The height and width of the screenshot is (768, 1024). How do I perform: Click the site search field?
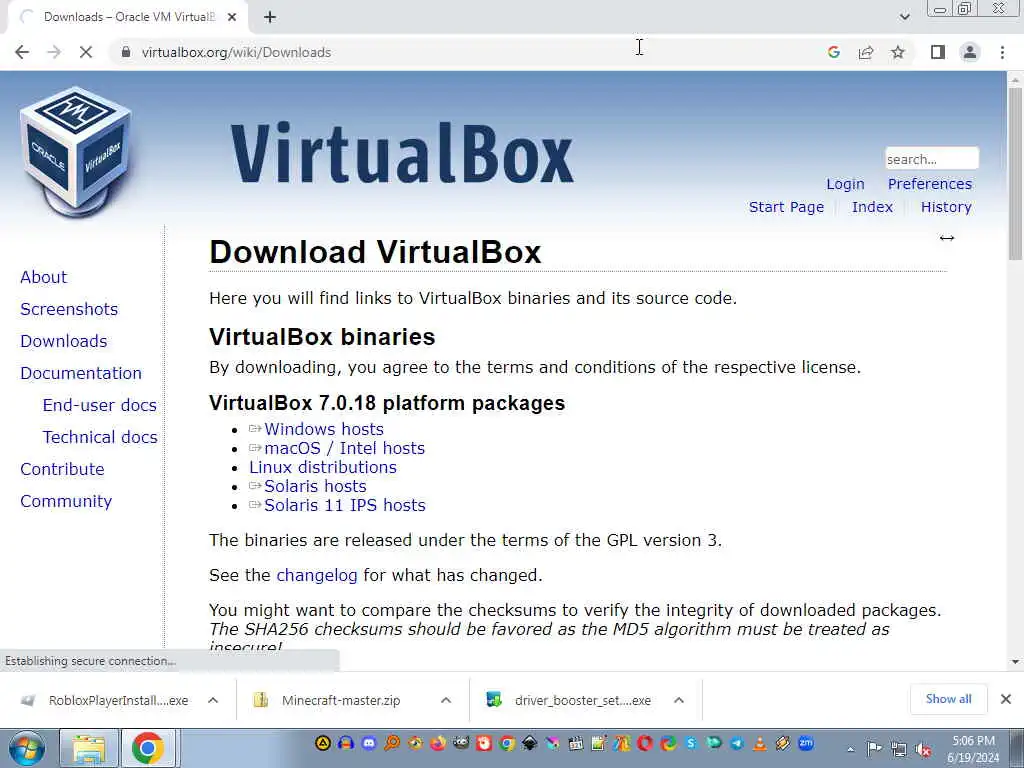click(x=932, y=159)
